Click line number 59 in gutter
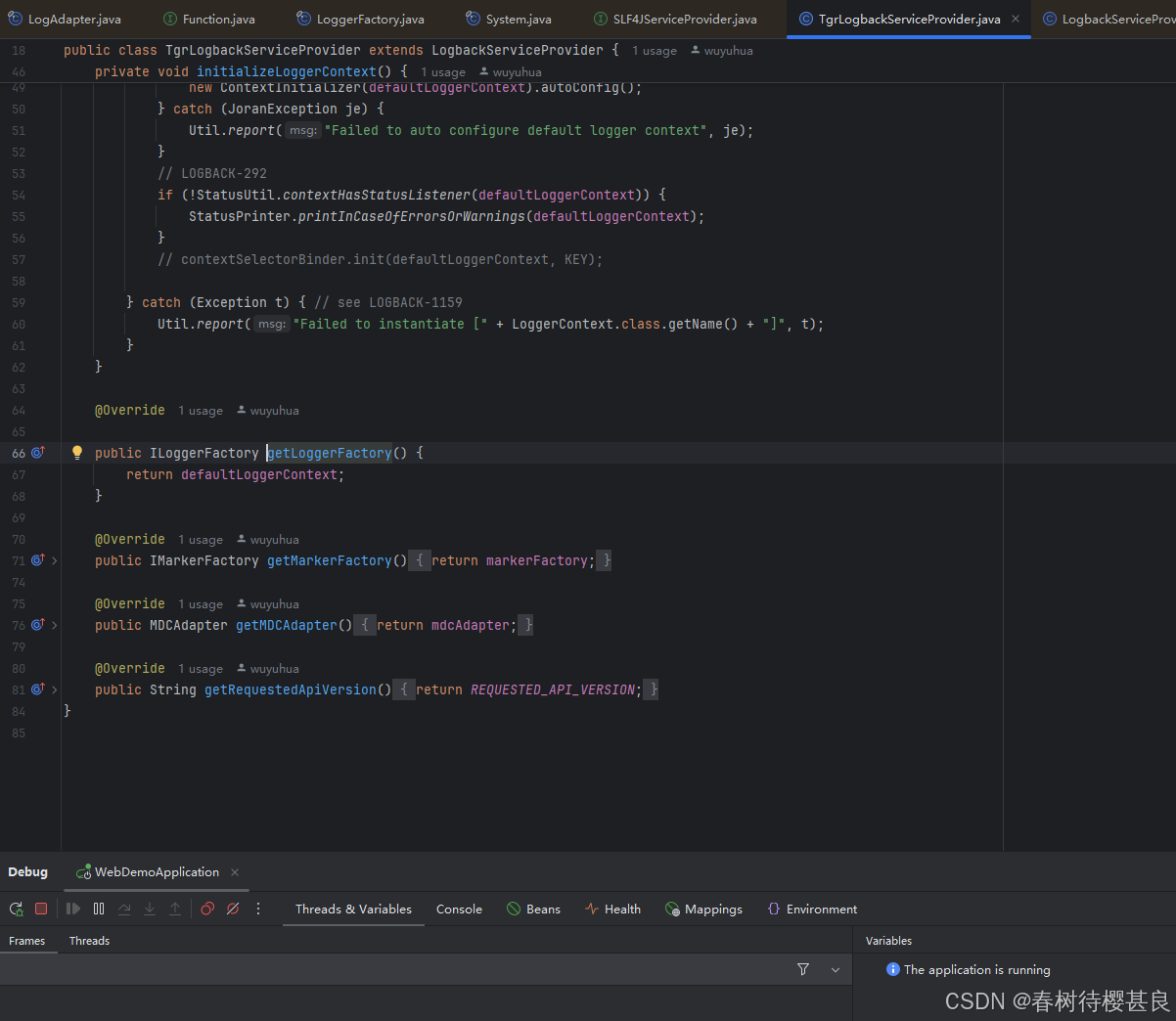Screen dimensions: 1176x1021 tap(20, 302)
